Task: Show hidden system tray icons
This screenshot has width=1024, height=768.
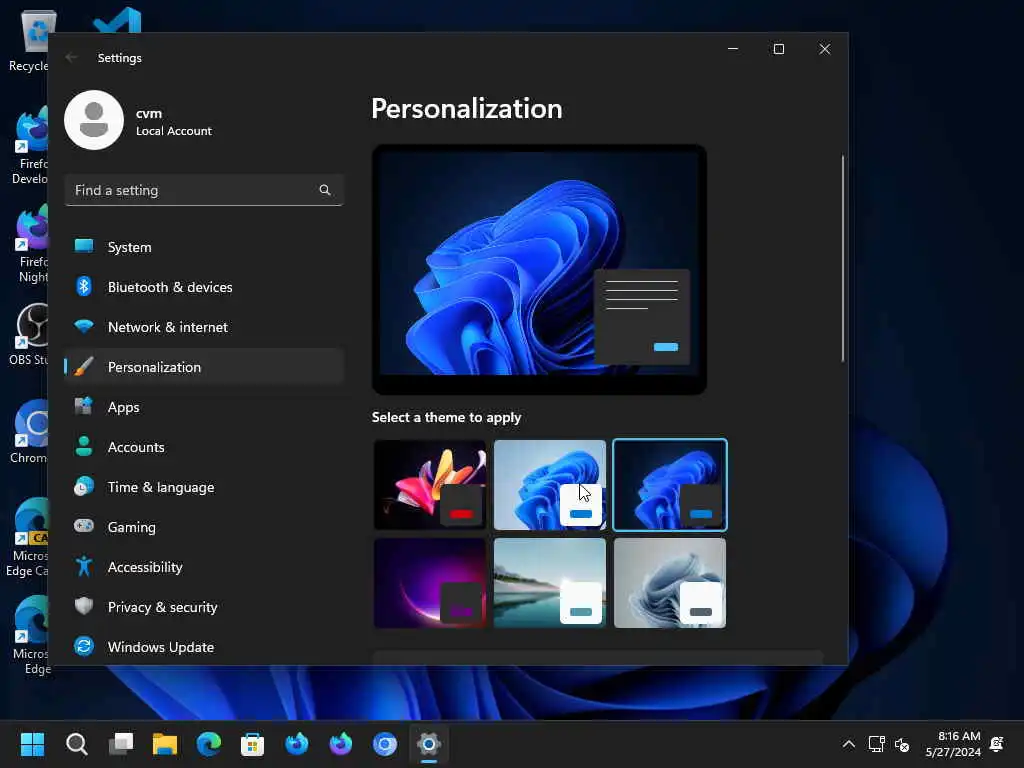Action: pyautogui.click(x=848, y=744)
